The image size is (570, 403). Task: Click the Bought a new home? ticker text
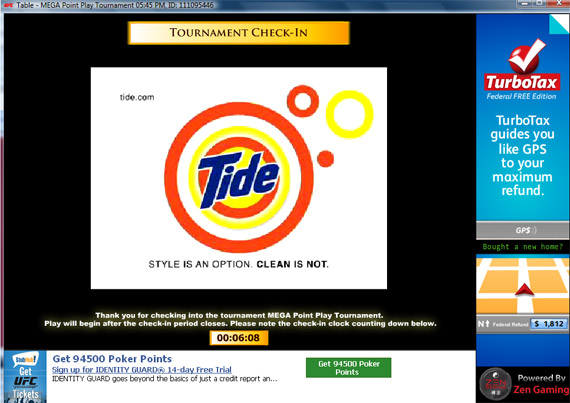pyautogui.click(x=522, y=247)
